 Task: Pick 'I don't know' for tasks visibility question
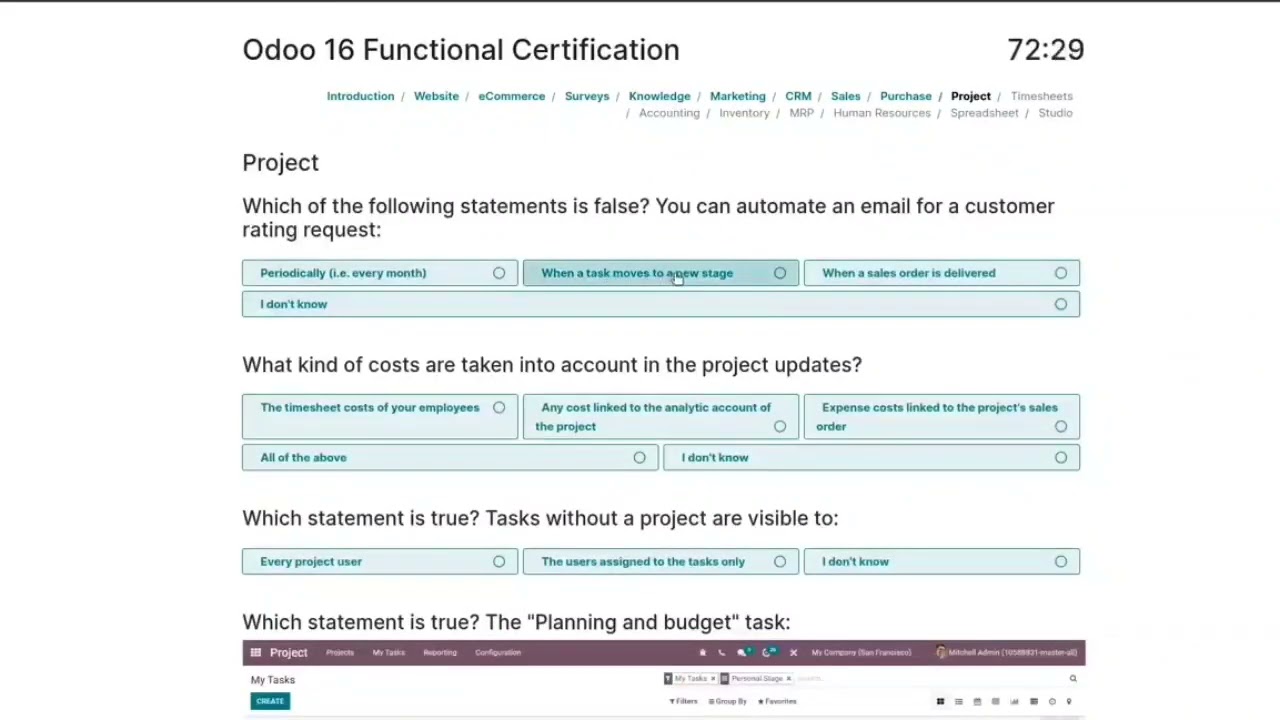942,562
